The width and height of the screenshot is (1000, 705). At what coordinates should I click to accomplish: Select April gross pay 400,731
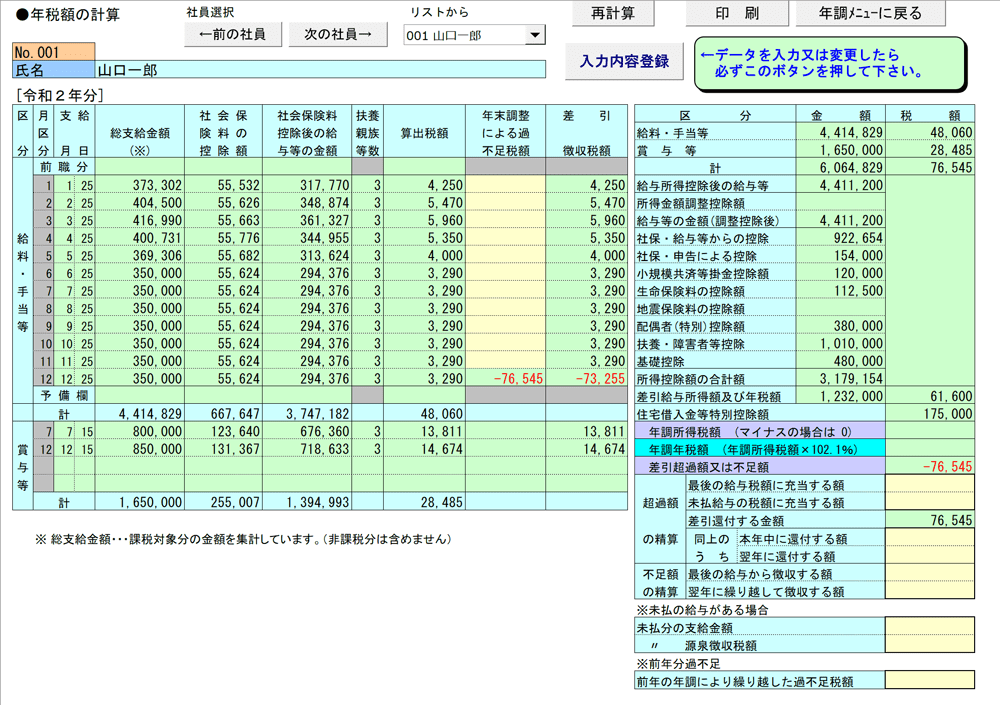pos(140,238)
